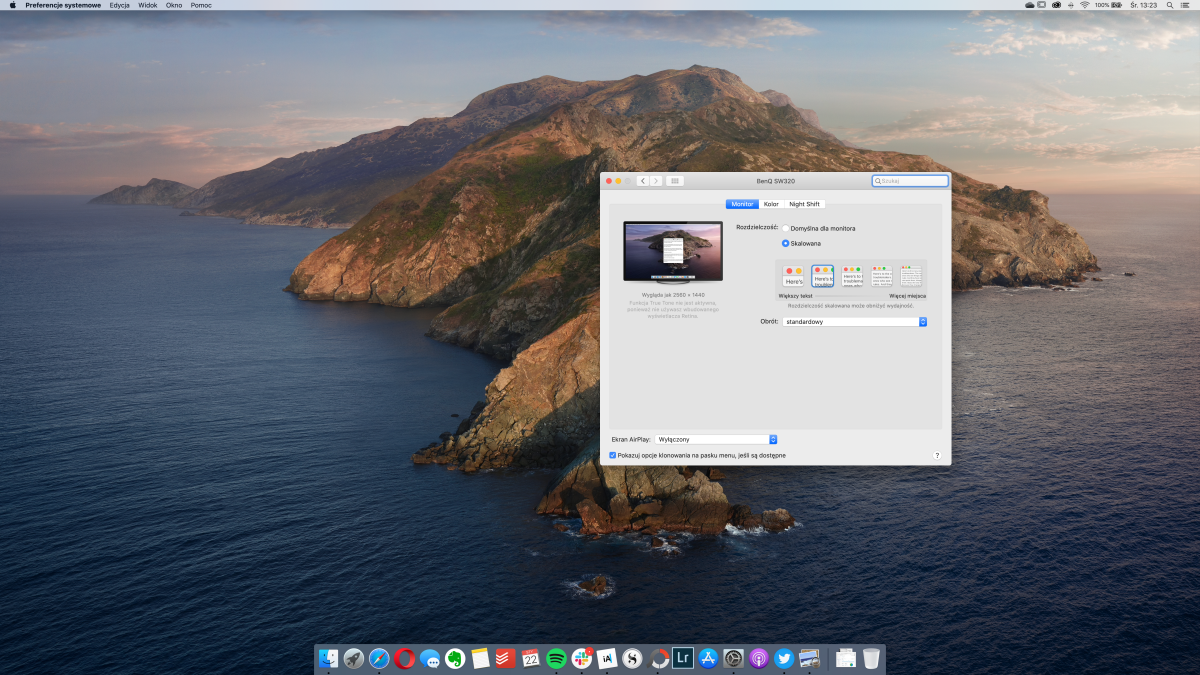Click the Spotlight magnifier in menu bar
The height and width of the screenshot is (675, 1200).
1169,5
